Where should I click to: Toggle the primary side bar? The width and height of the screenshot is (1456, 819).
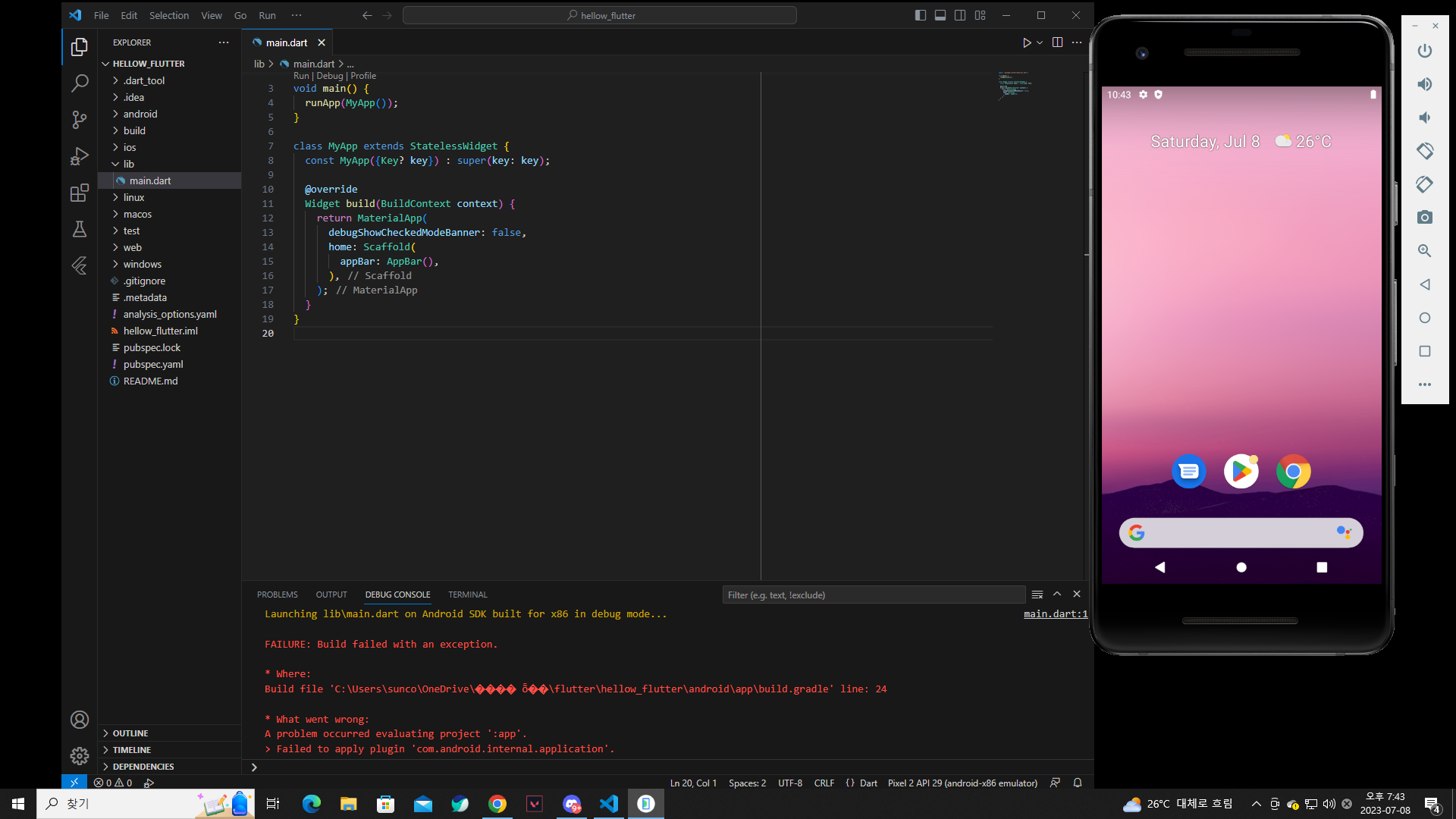point(921,15)
